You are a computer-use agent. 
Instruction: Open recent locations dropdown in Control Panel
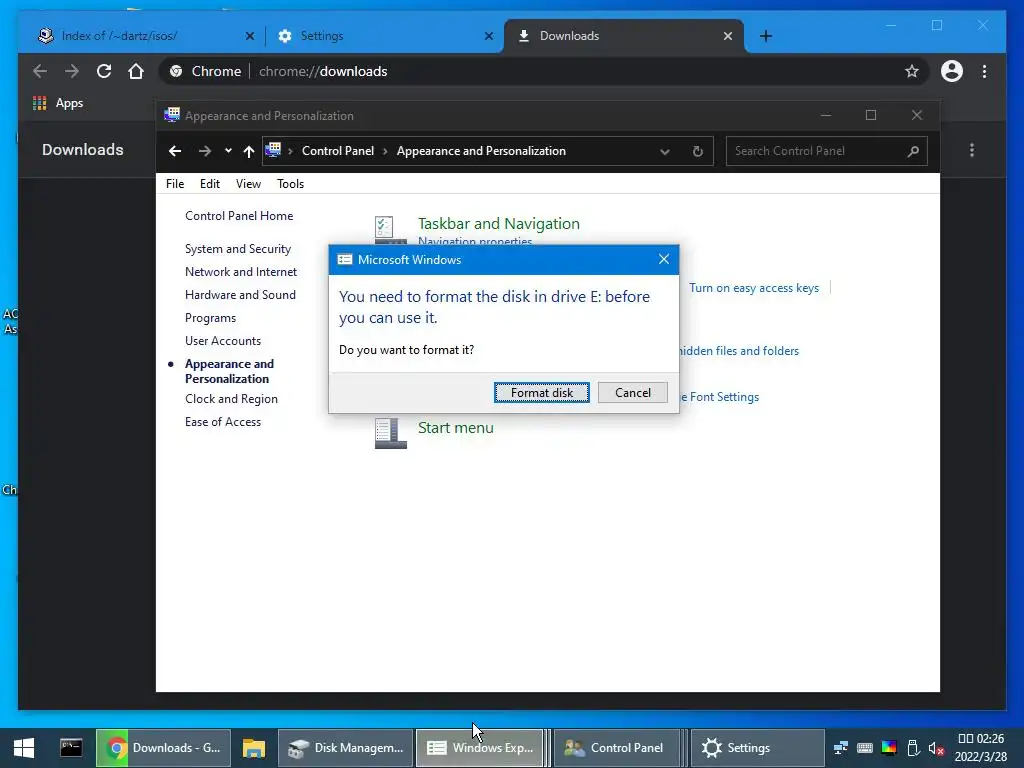pyautogui.click(x=228, y=151)
